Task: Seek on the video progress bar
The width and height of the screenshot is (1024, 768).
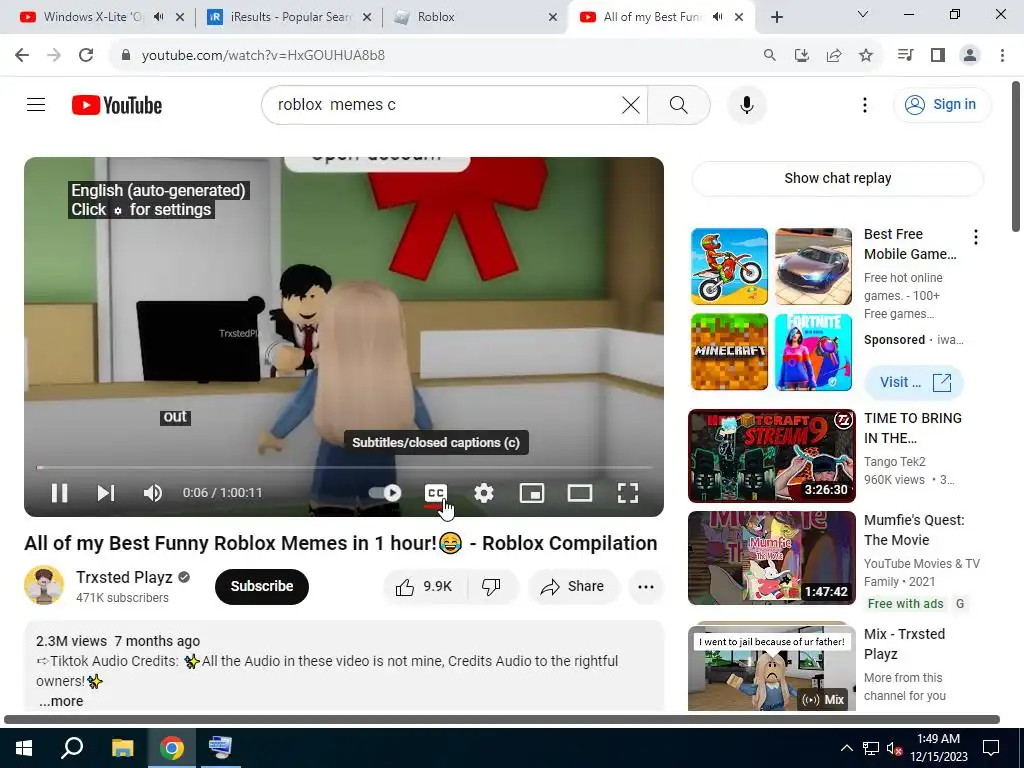Action: click(x=344, y=468)
